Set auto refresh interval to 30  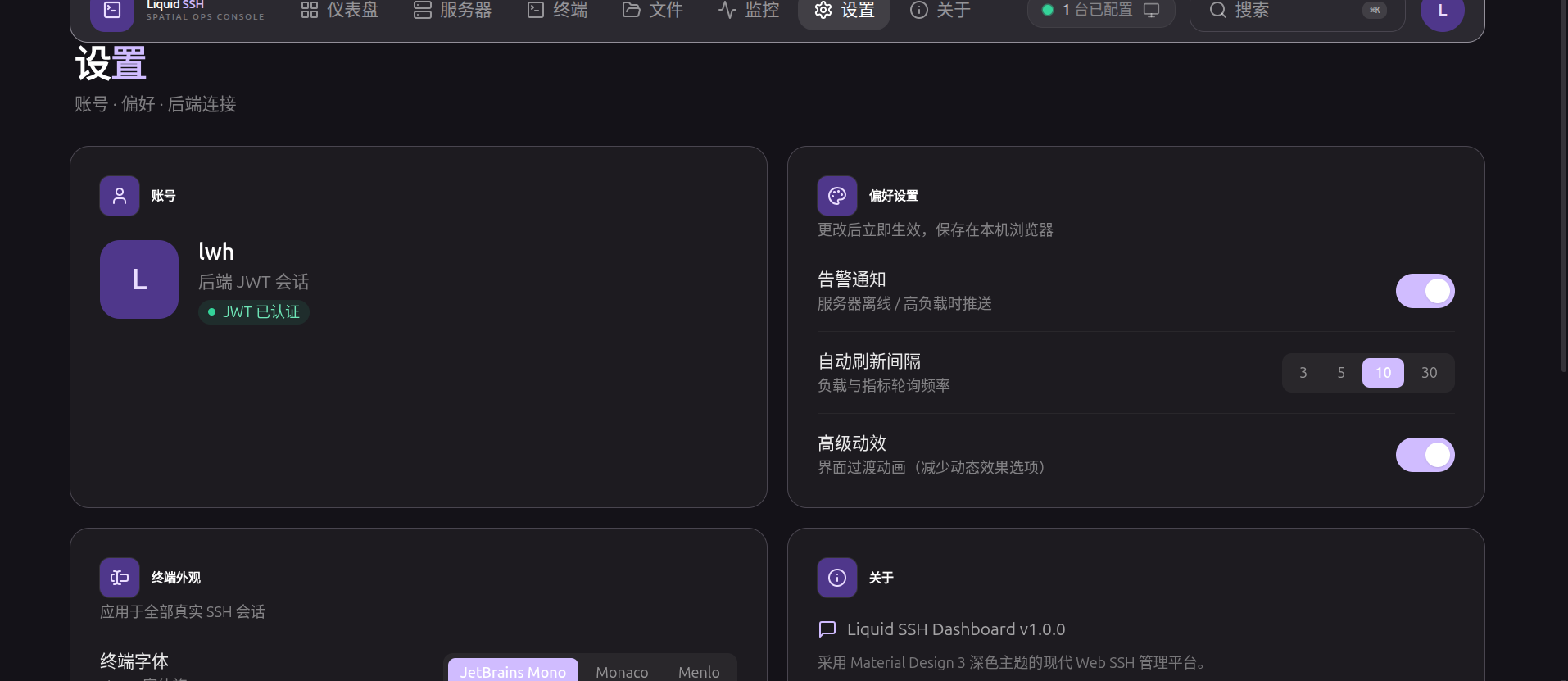click(1429, 373)
